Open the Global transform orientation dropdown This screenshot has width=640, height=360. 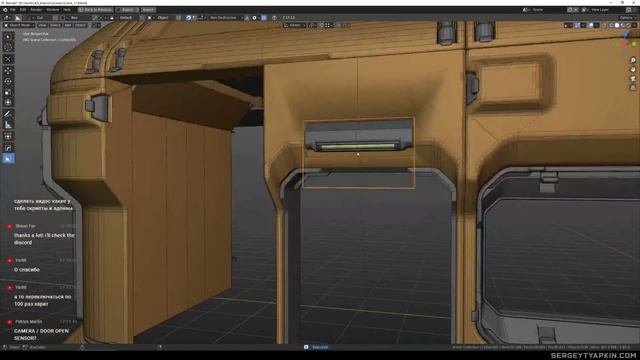coord(295,25)
